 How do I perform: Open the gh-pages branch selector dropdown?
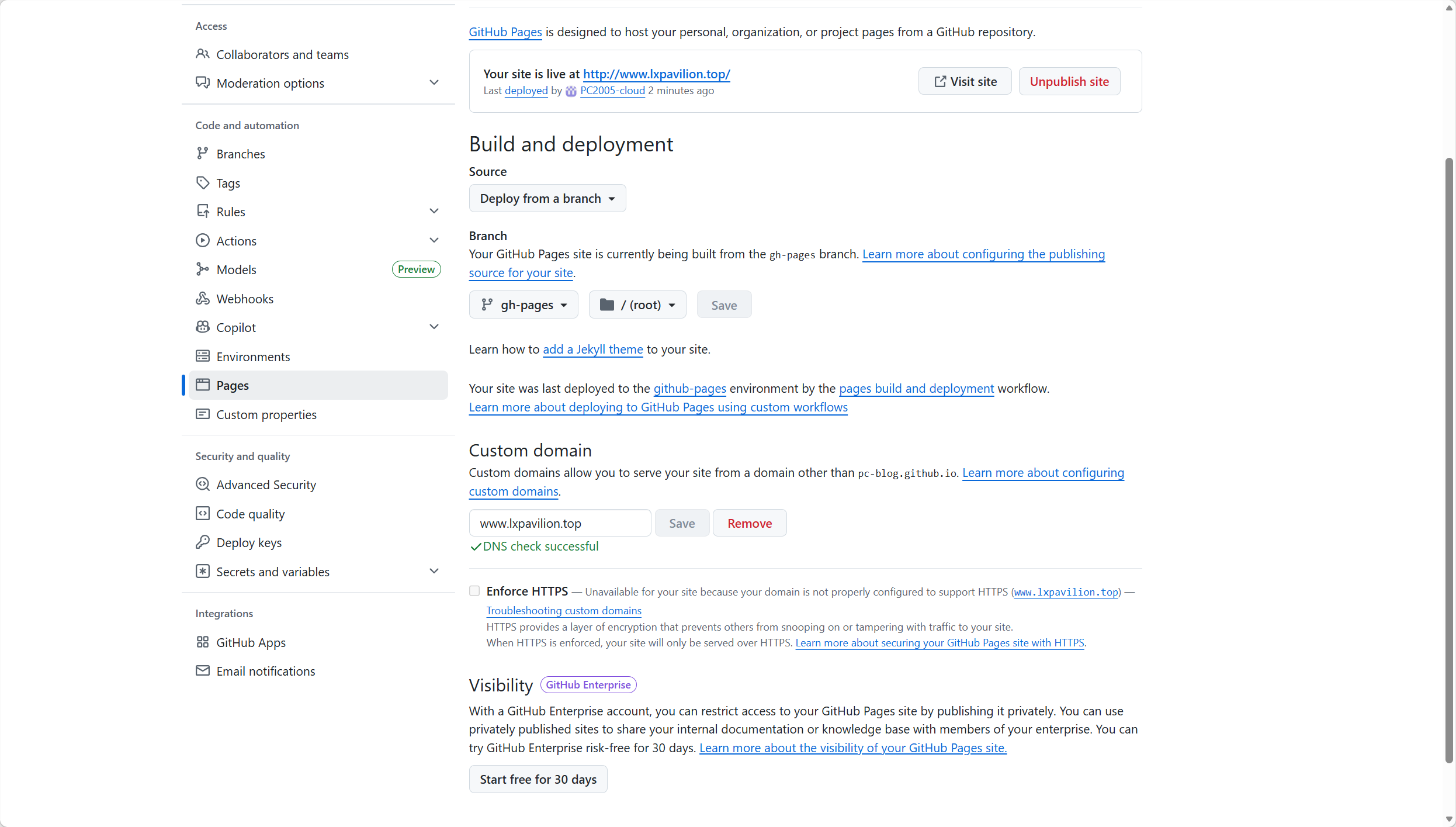(524, 305)
